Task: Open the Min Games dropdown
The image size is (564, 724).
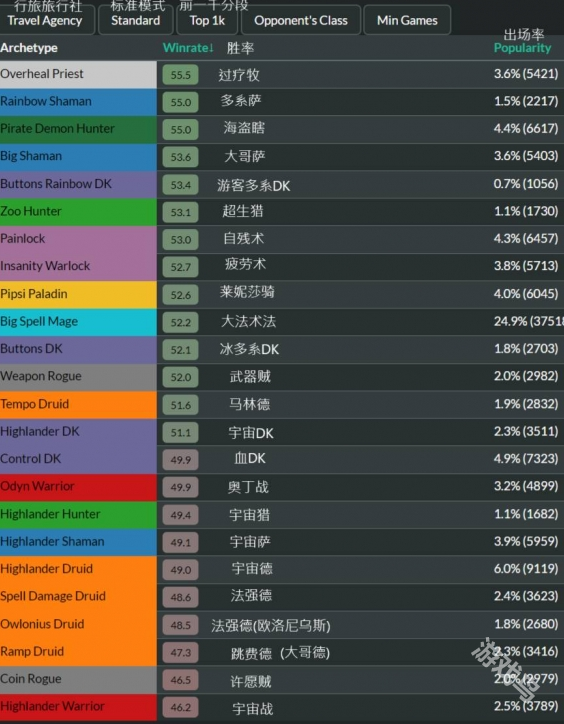Action: pos(407,20)
